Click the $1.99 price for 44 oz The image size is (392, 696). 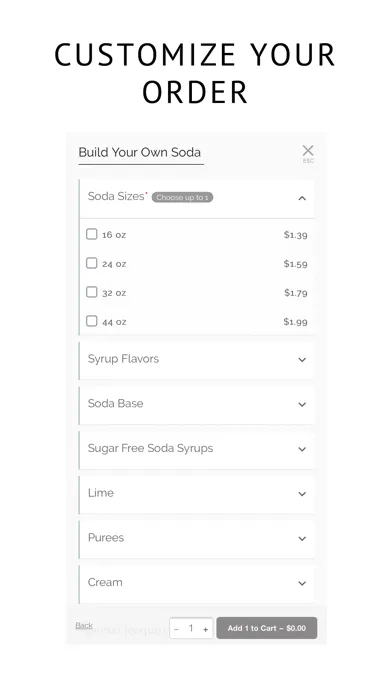point(296,322)
